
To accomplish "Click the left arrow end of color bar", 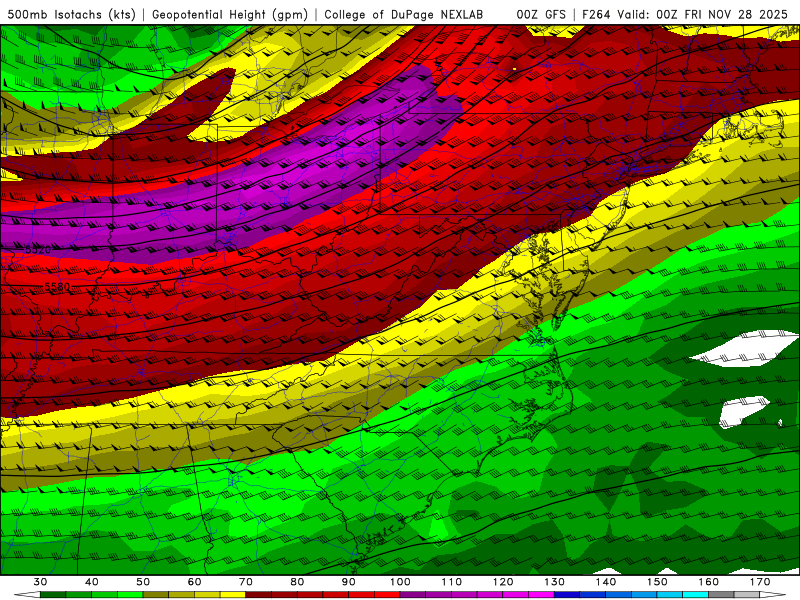I will 27,595.
